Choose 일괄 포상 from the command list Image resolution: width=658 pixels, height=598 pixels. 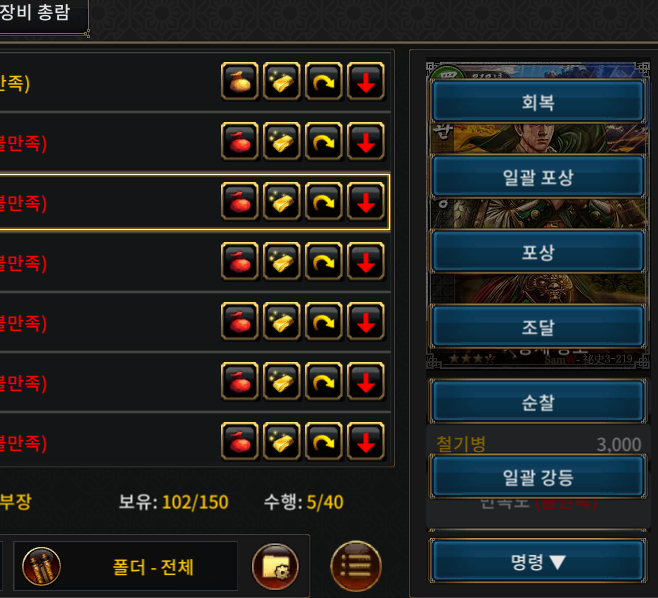[x=538, y=177]
